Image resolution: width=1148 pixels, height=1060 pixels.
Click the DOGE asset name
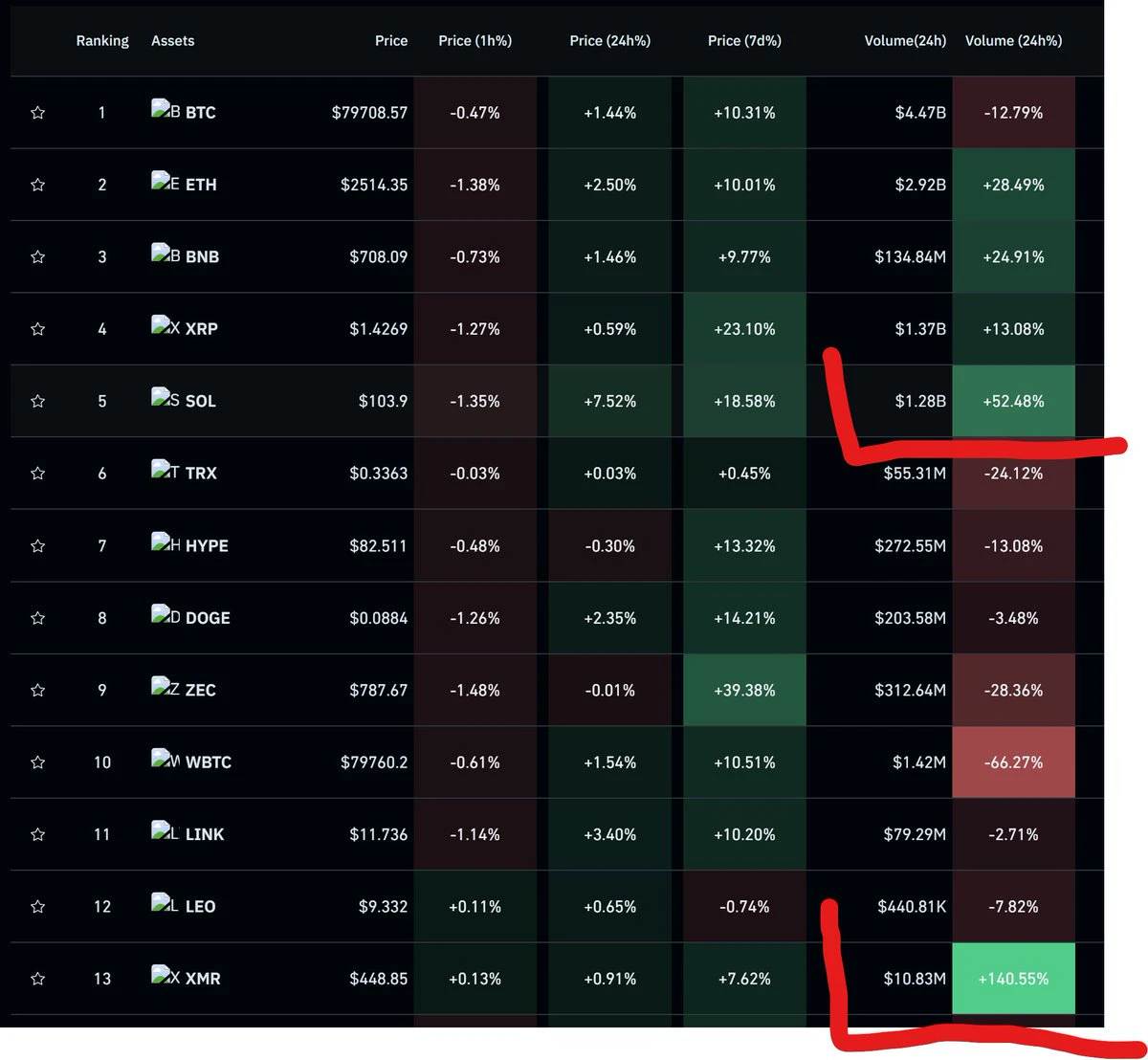[x=208, y=618]
